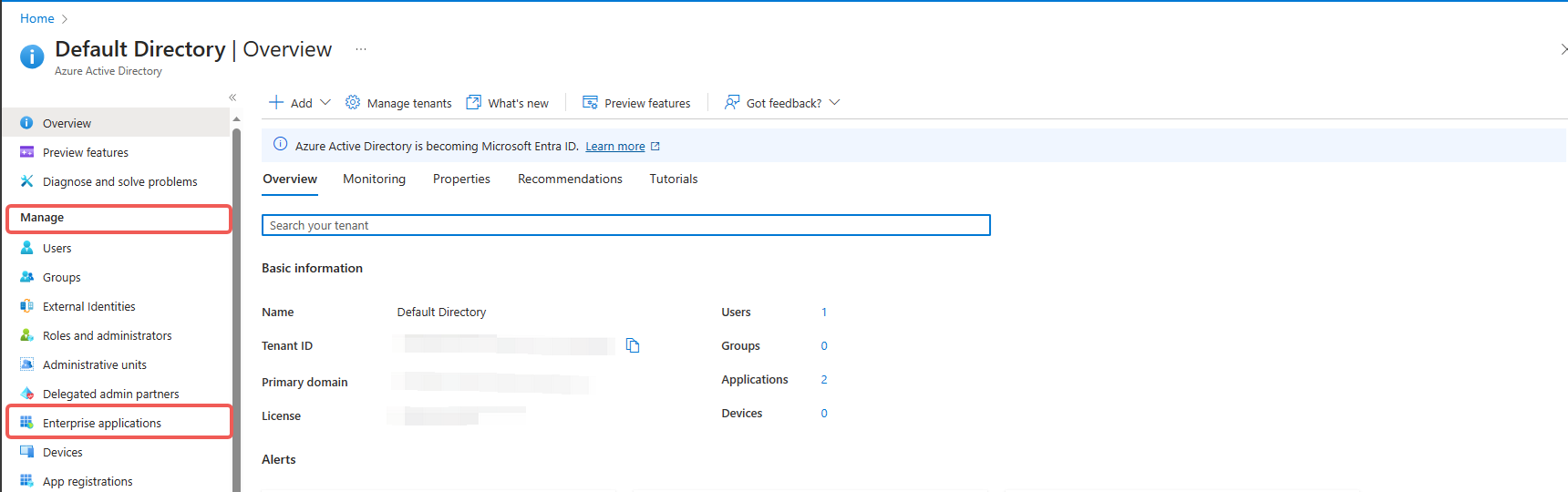Click the Home breadcrumb link

37,18
